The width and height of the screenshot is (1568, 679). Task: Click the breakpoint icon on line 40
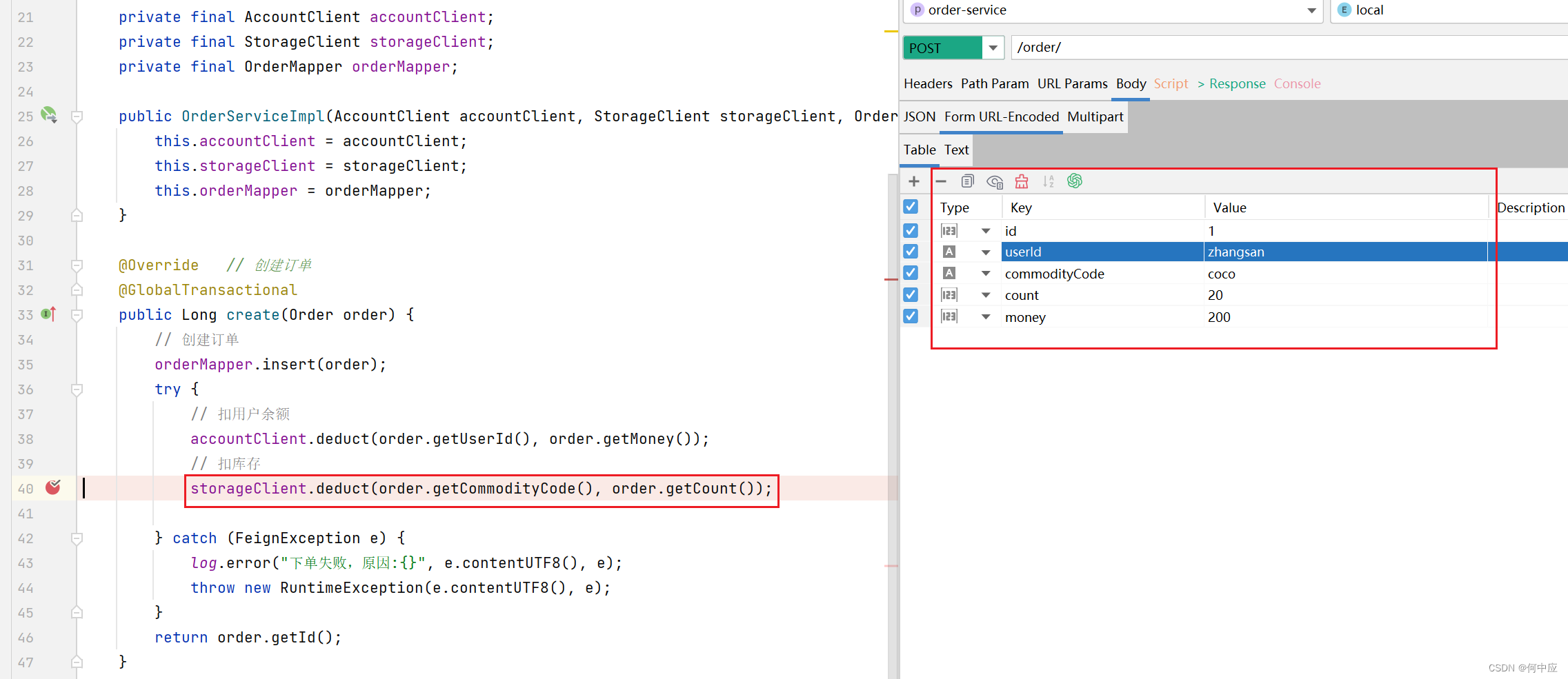click(53, 488)
